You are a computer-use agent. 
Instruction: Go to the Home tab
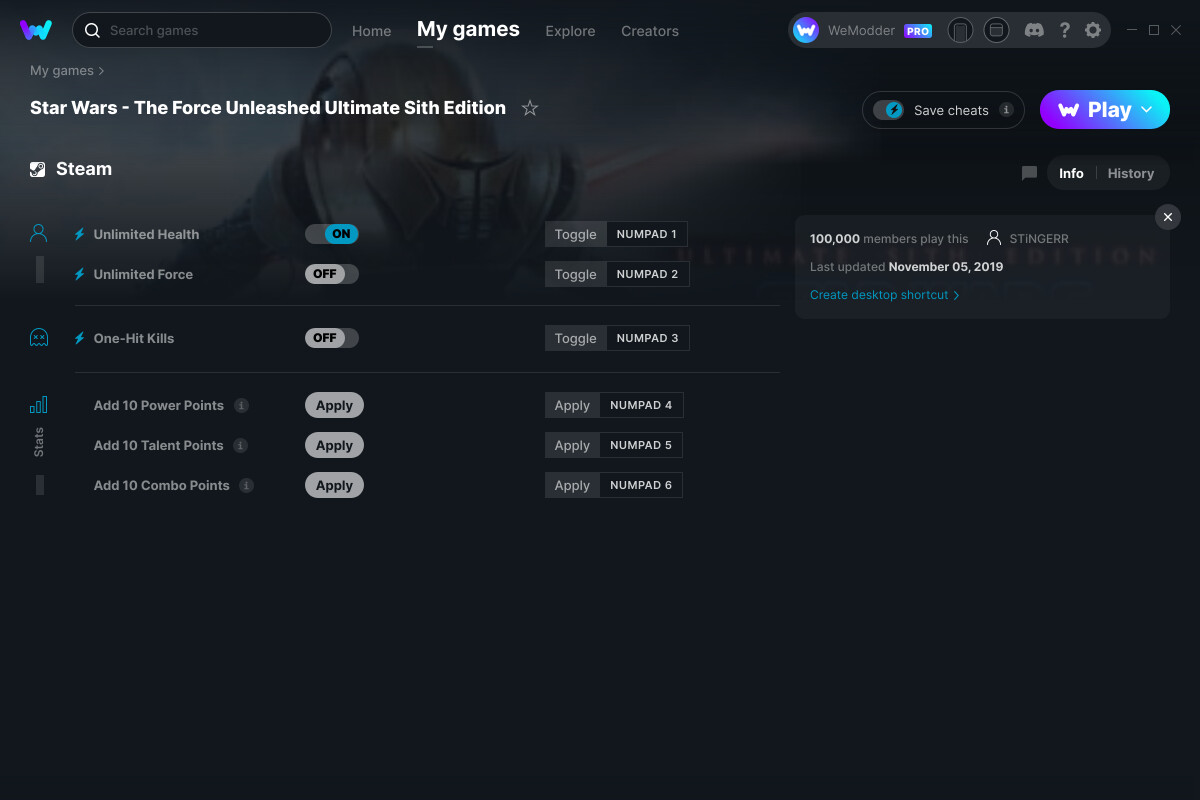(x=372, y=31)
